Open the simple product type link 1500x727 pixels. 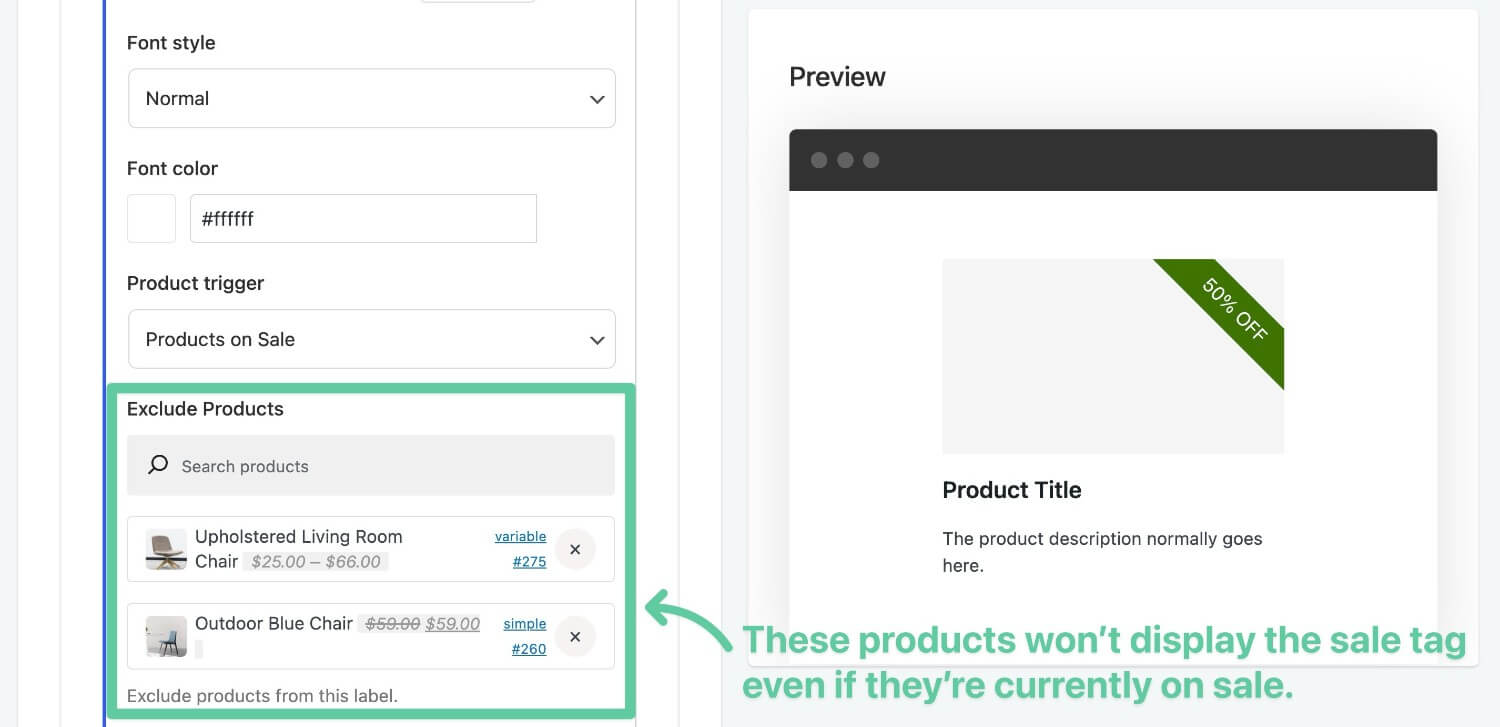[x=524, y=623]
